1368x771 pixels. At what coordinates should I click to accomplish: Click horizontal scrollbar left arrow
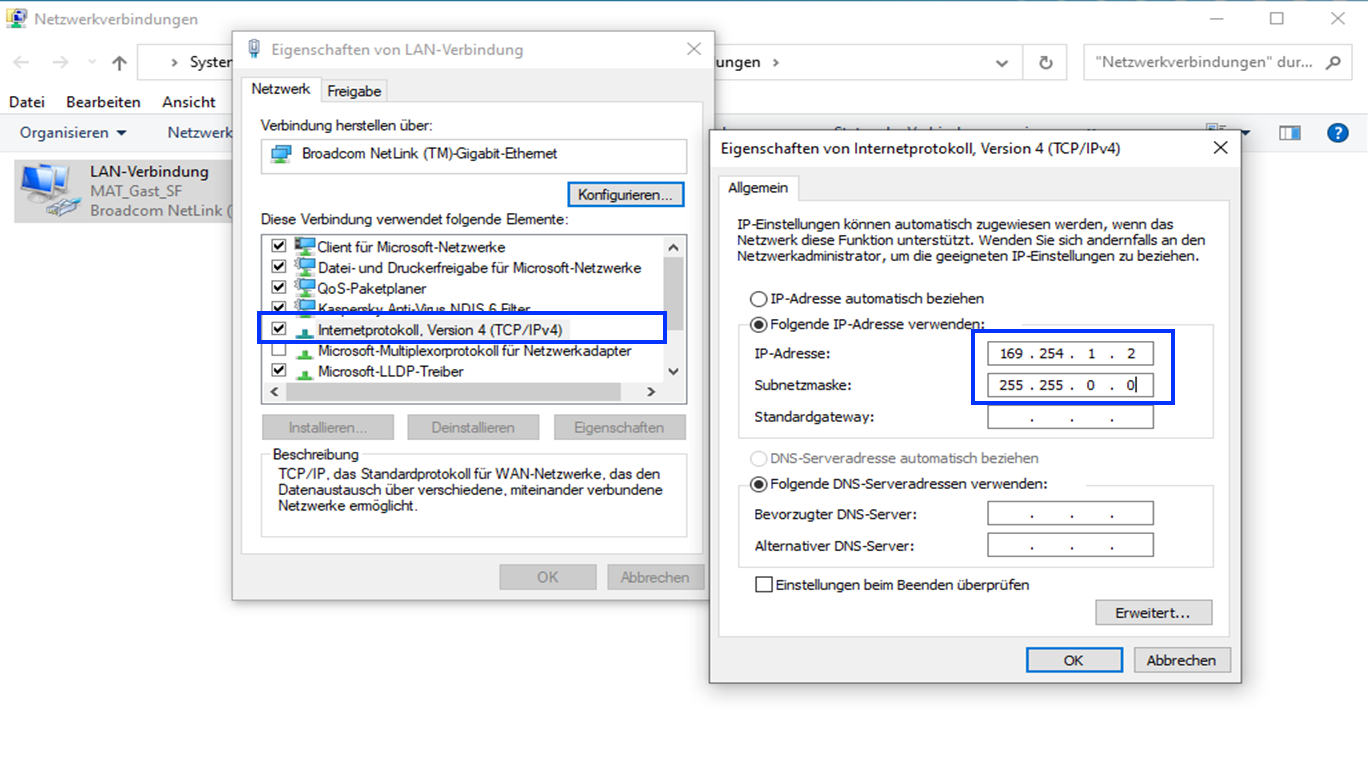273,392
